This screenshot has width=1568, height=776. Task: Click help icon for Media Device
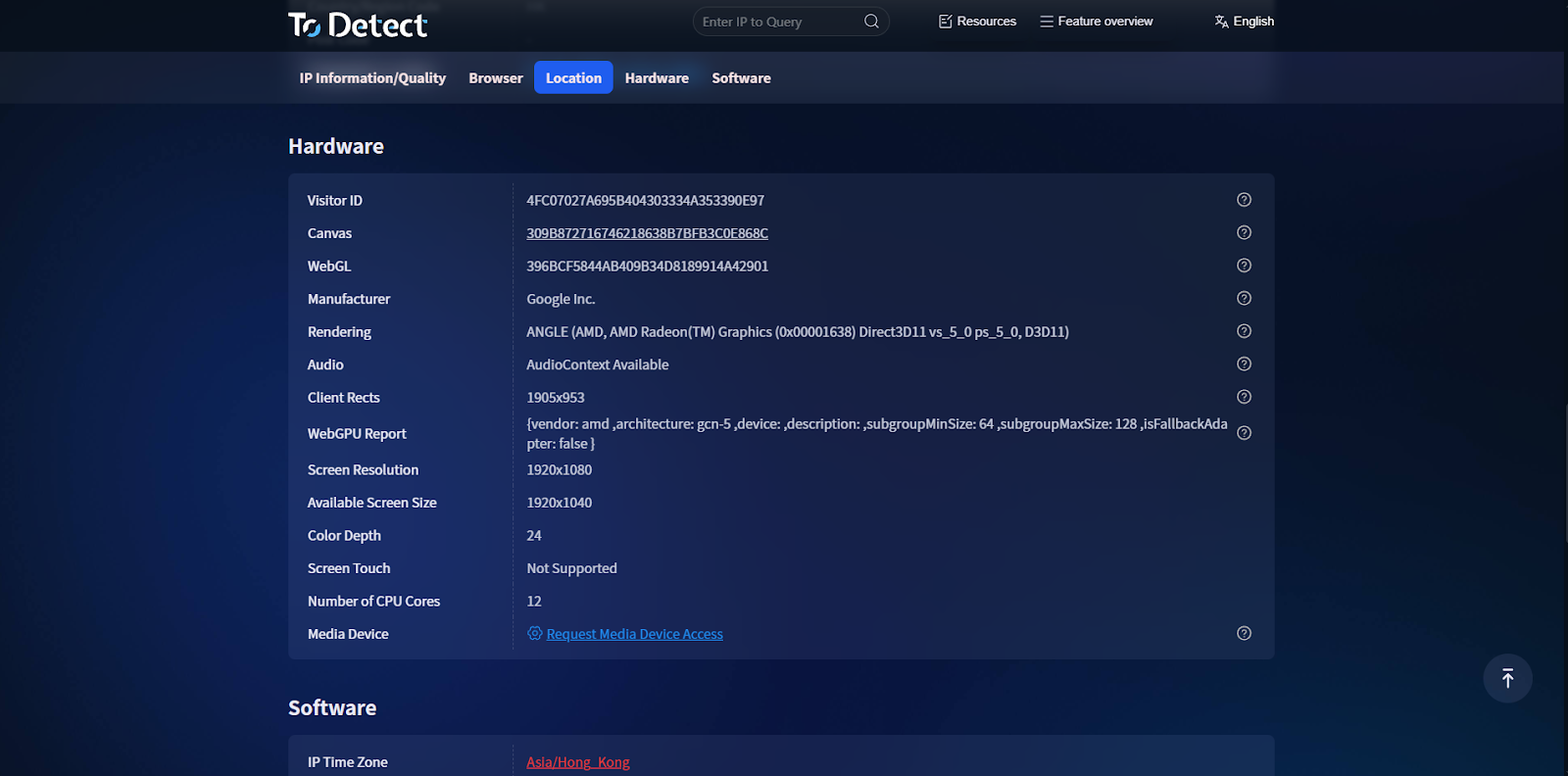[x=1244, y=634]
